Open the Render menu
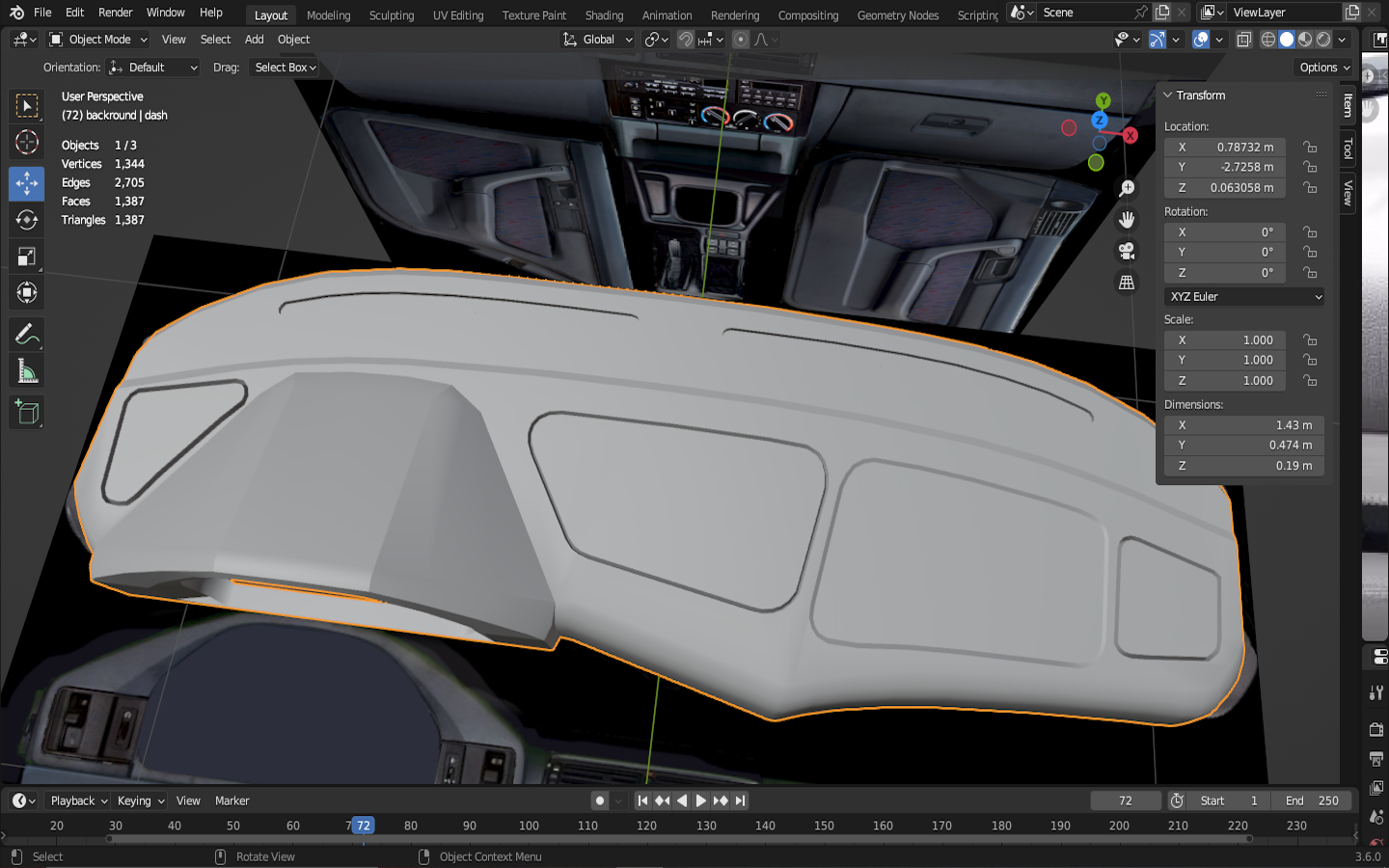The width and height of the screenshot is (1389, 868). click(115, 13)
